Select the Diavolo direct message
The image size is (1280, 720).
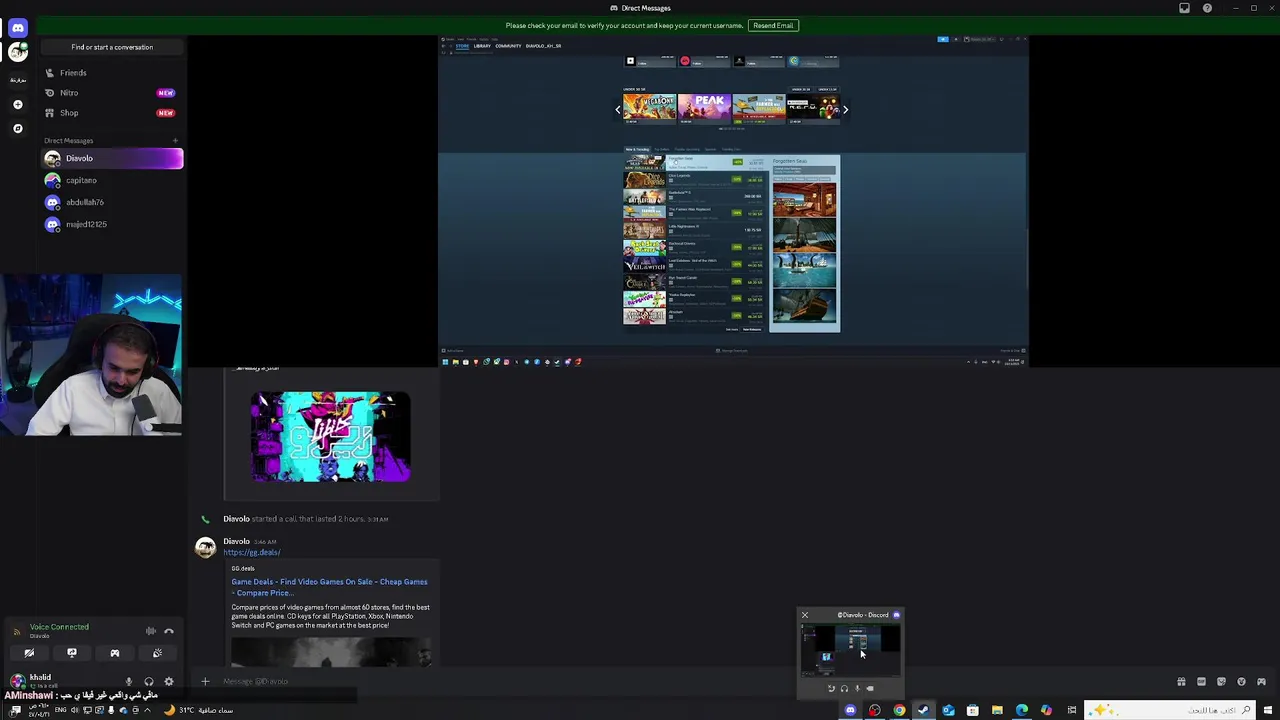113,158
